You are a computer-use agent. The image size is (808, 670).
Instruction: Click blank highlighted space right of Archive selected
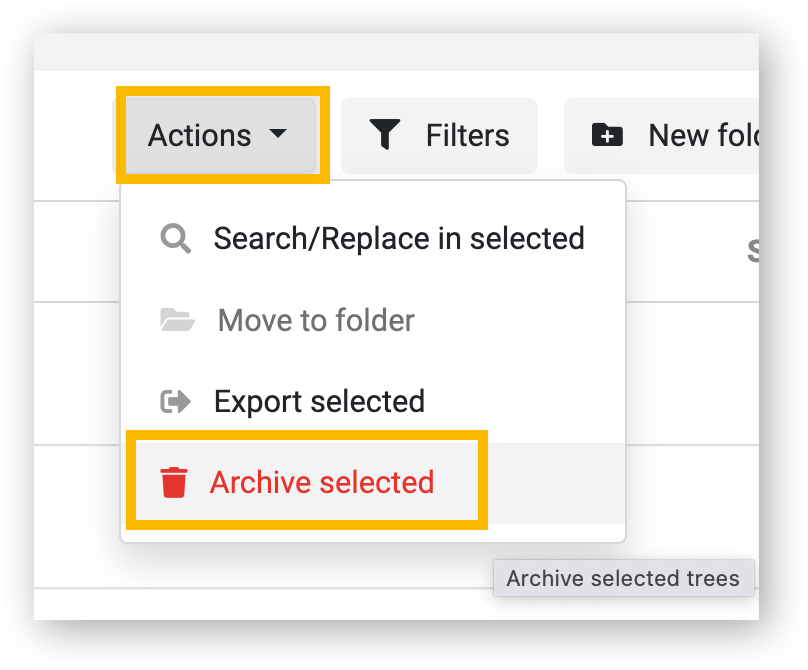557,483
